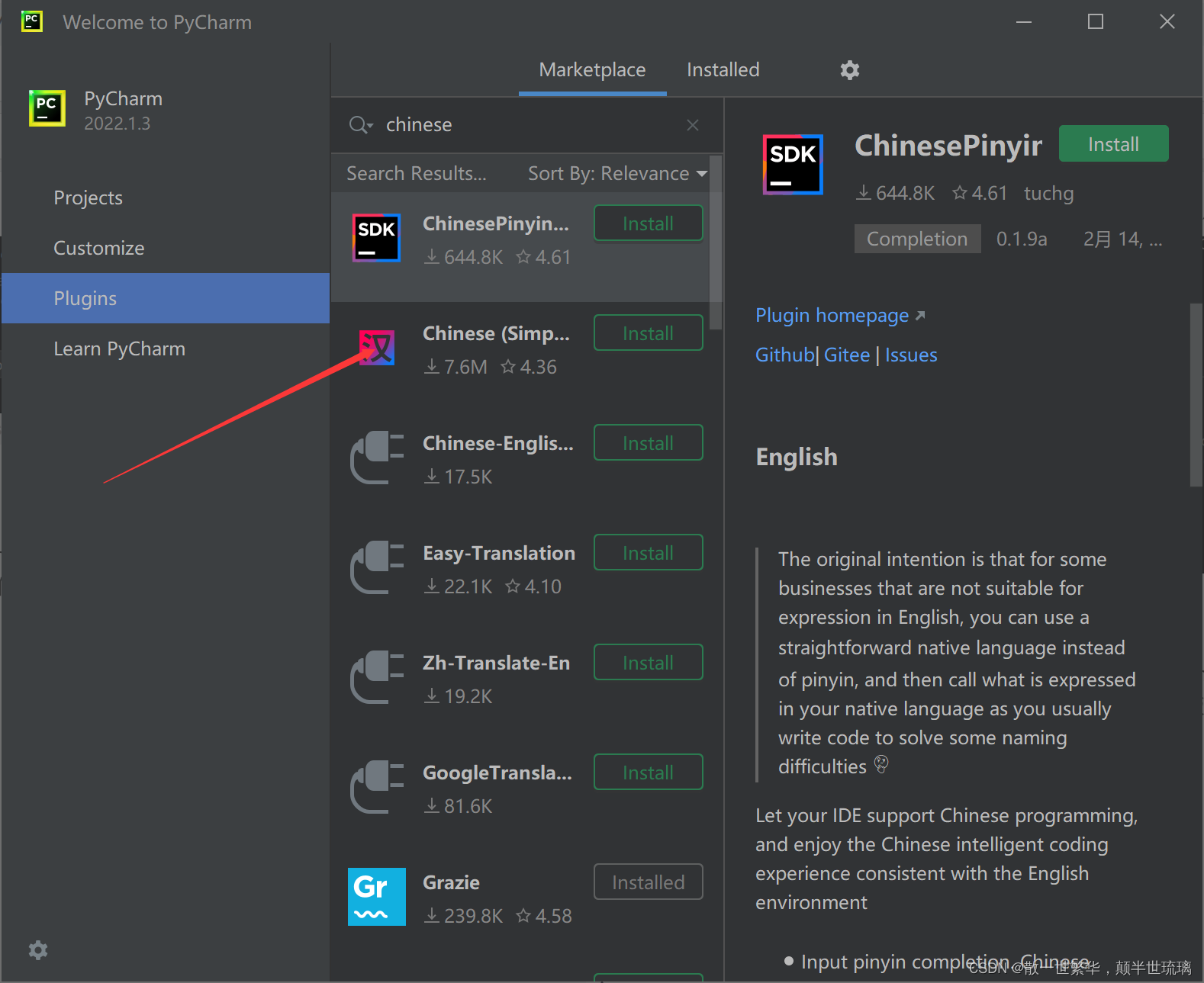Click the Chinese (Simplified) language pack icon

click(x=378, y=348)
